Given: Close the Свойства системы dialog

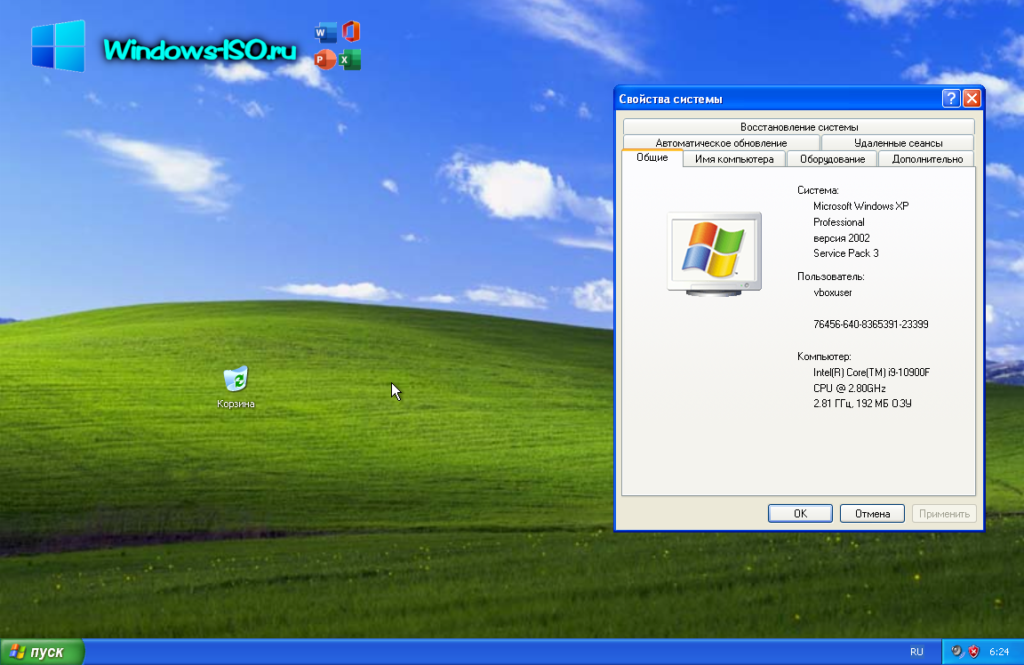Looking at the screenshot, I should pyautogui.click(x=972, y=99).
